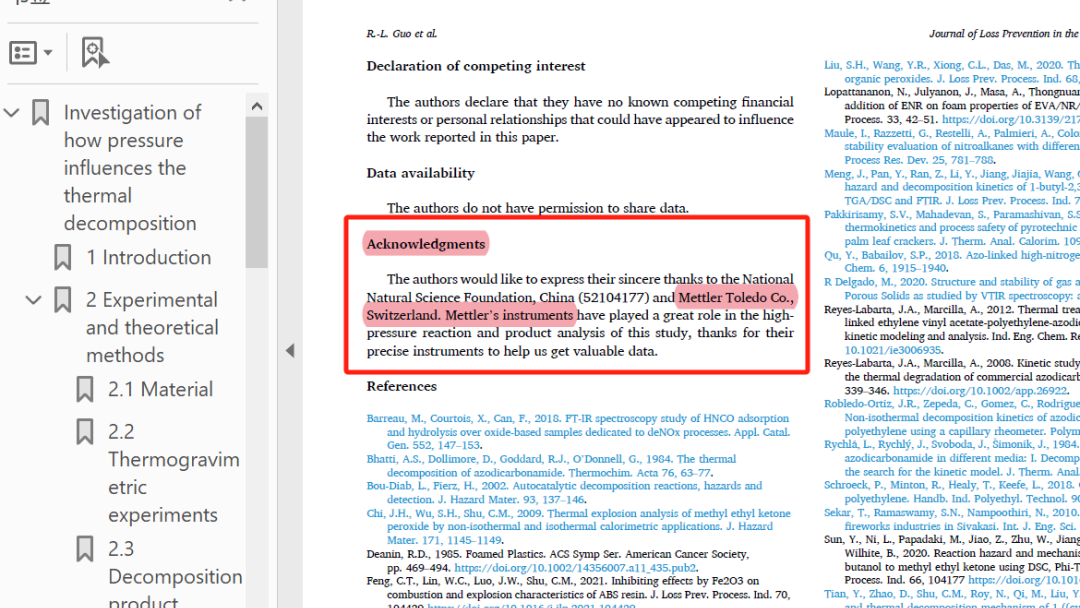The height and width of the screenshot is (608, 1080).
Task: Click highlighted 'Mettler Toledo Co.,' text
Action: 736,297
